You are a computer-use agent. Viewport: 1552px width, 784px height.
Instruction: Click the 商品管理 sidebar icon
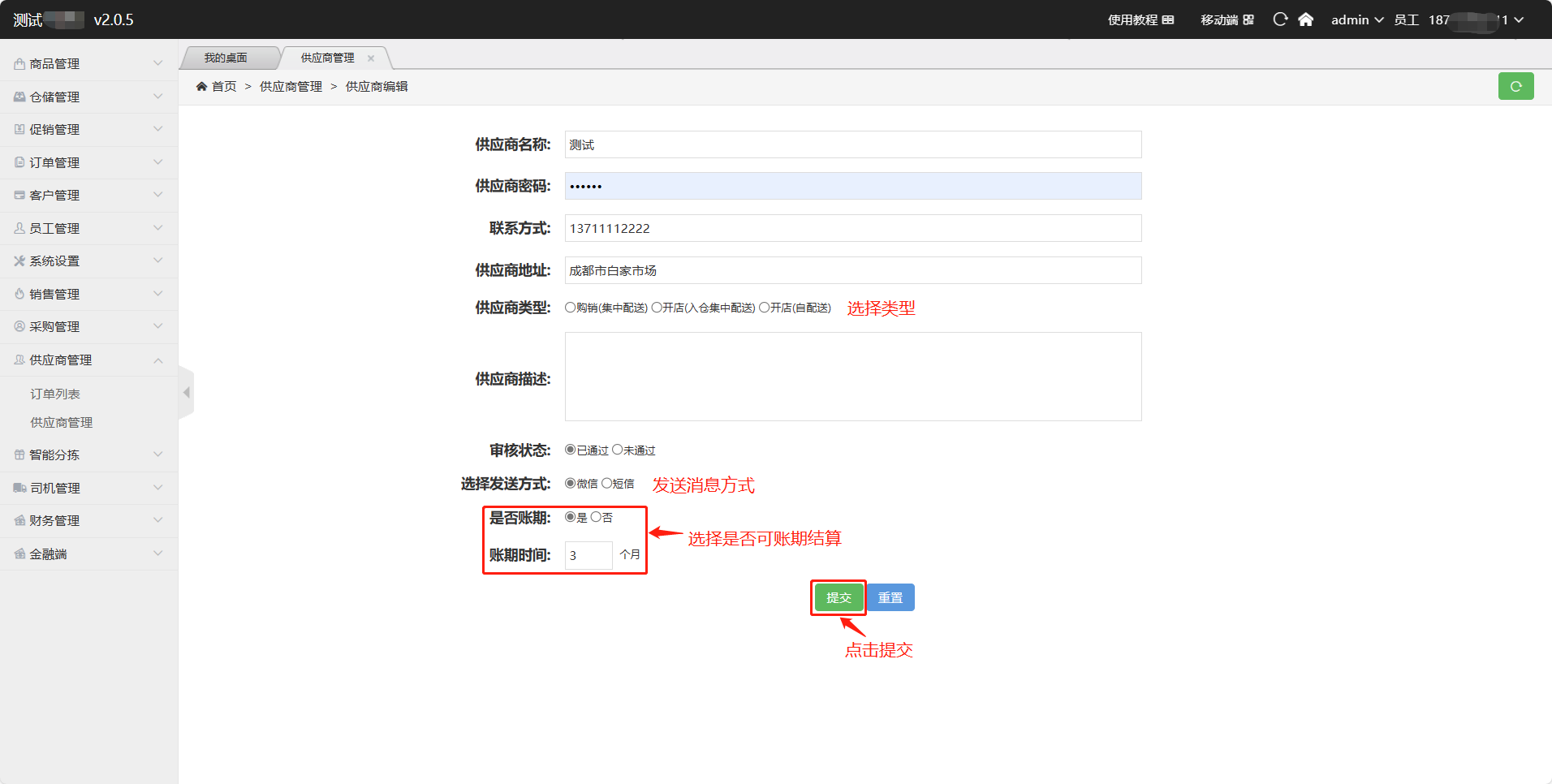point(19,64)
